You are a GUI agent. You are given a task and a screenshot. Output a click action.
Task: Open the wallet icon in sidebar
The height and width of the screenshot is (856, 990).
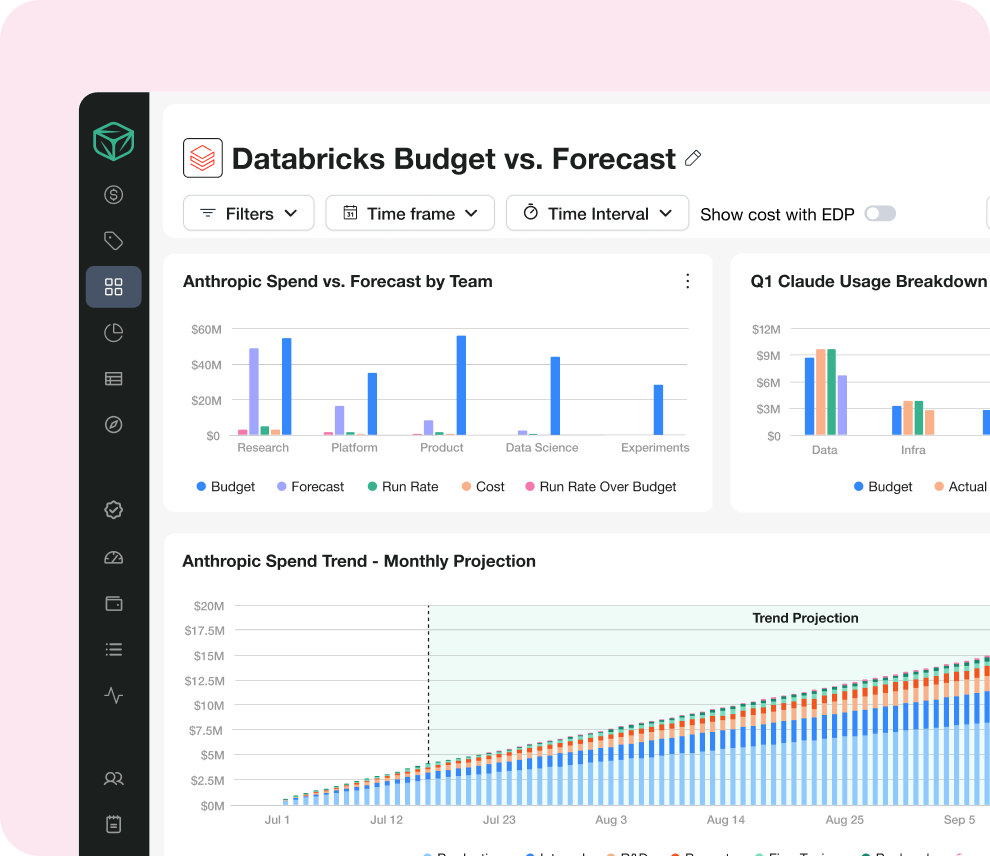(x=114, y=603)
